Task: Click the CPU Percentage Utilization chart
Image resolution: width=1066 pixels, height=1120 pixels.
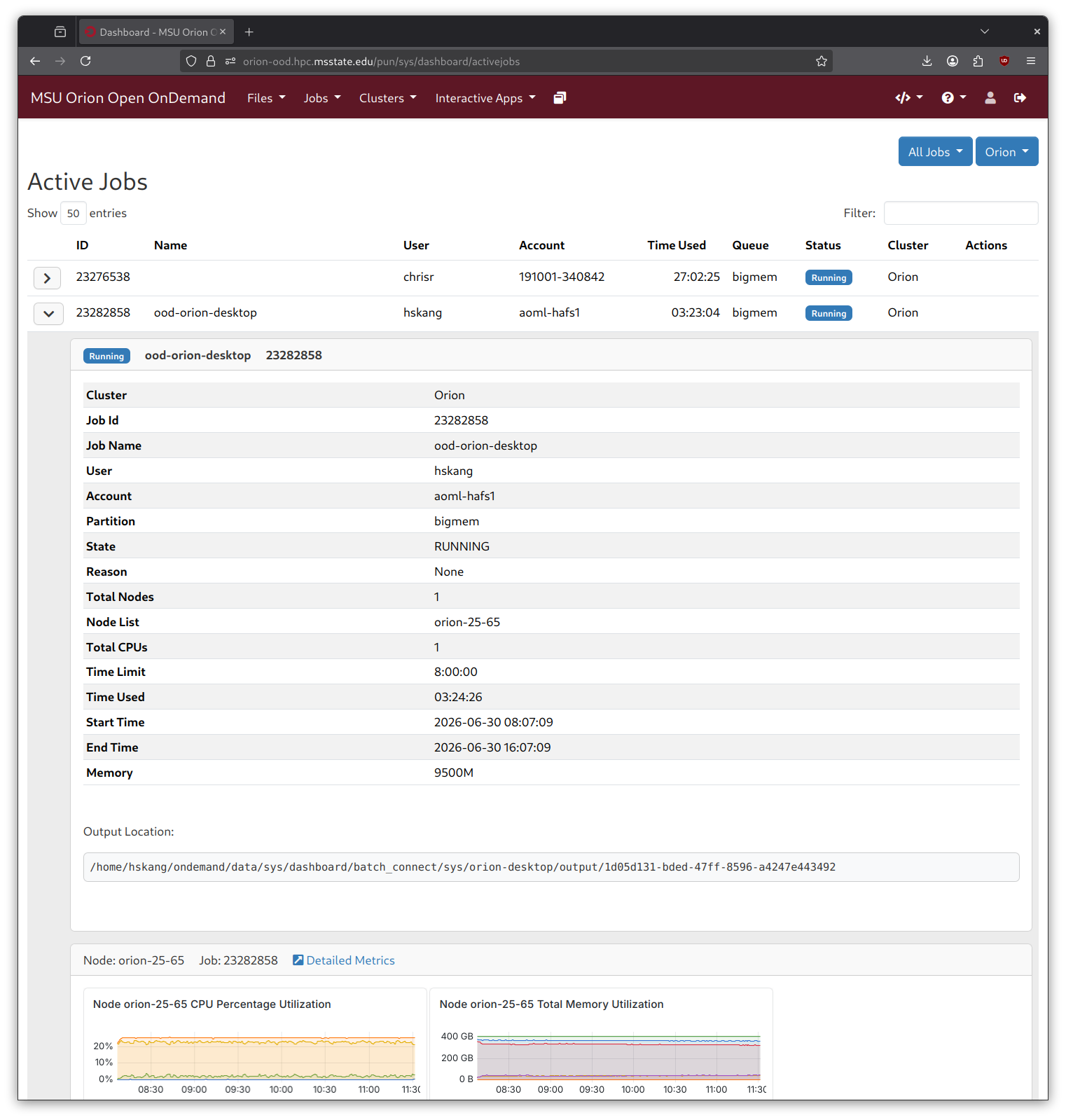Action: point(255,1044)
